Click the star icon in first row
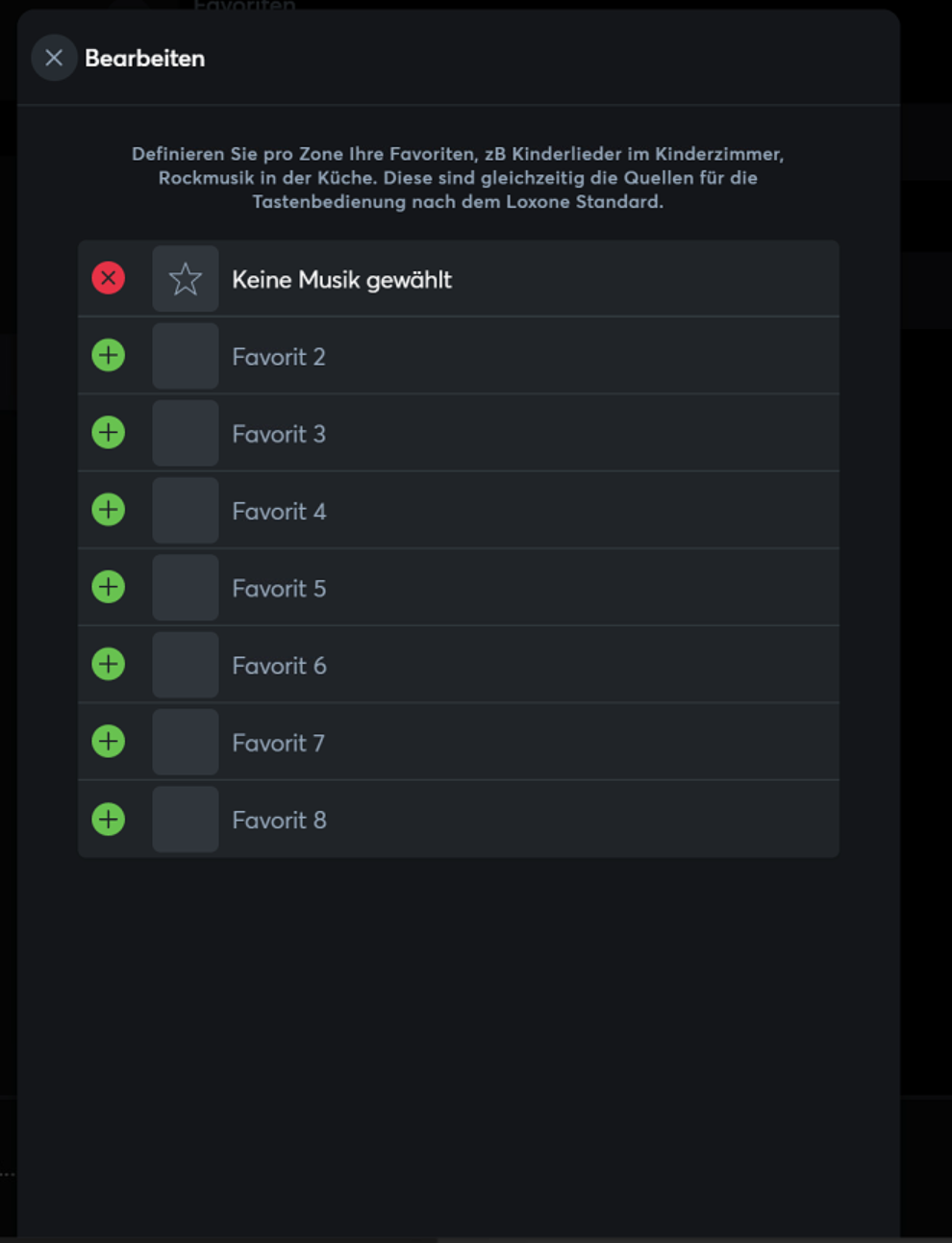Image resolution: width=952 pixels, height=1243 pixels. (x=186, y=279)
